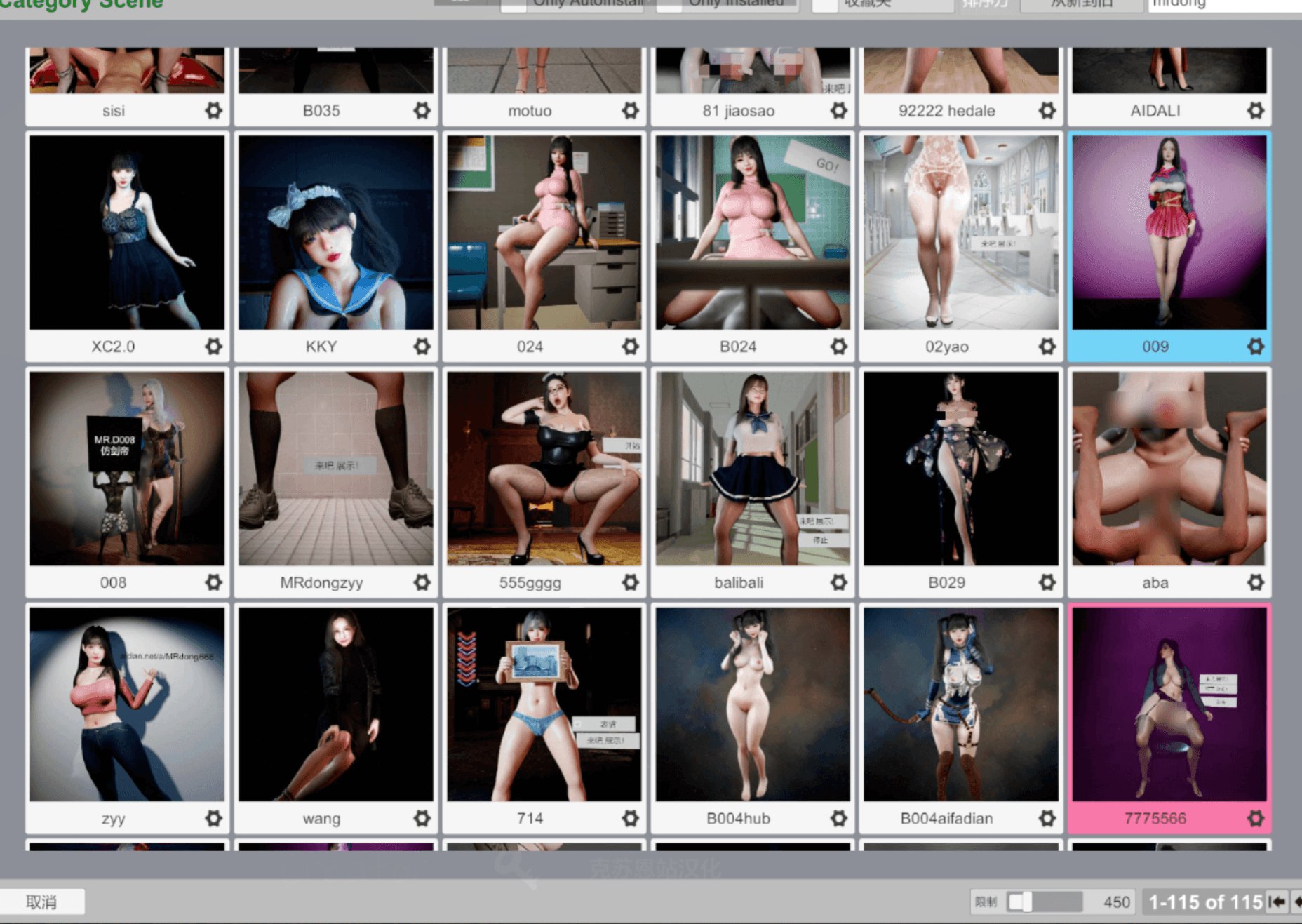
Task: Click the '555gggg' name label
Action: coord(530,583)
